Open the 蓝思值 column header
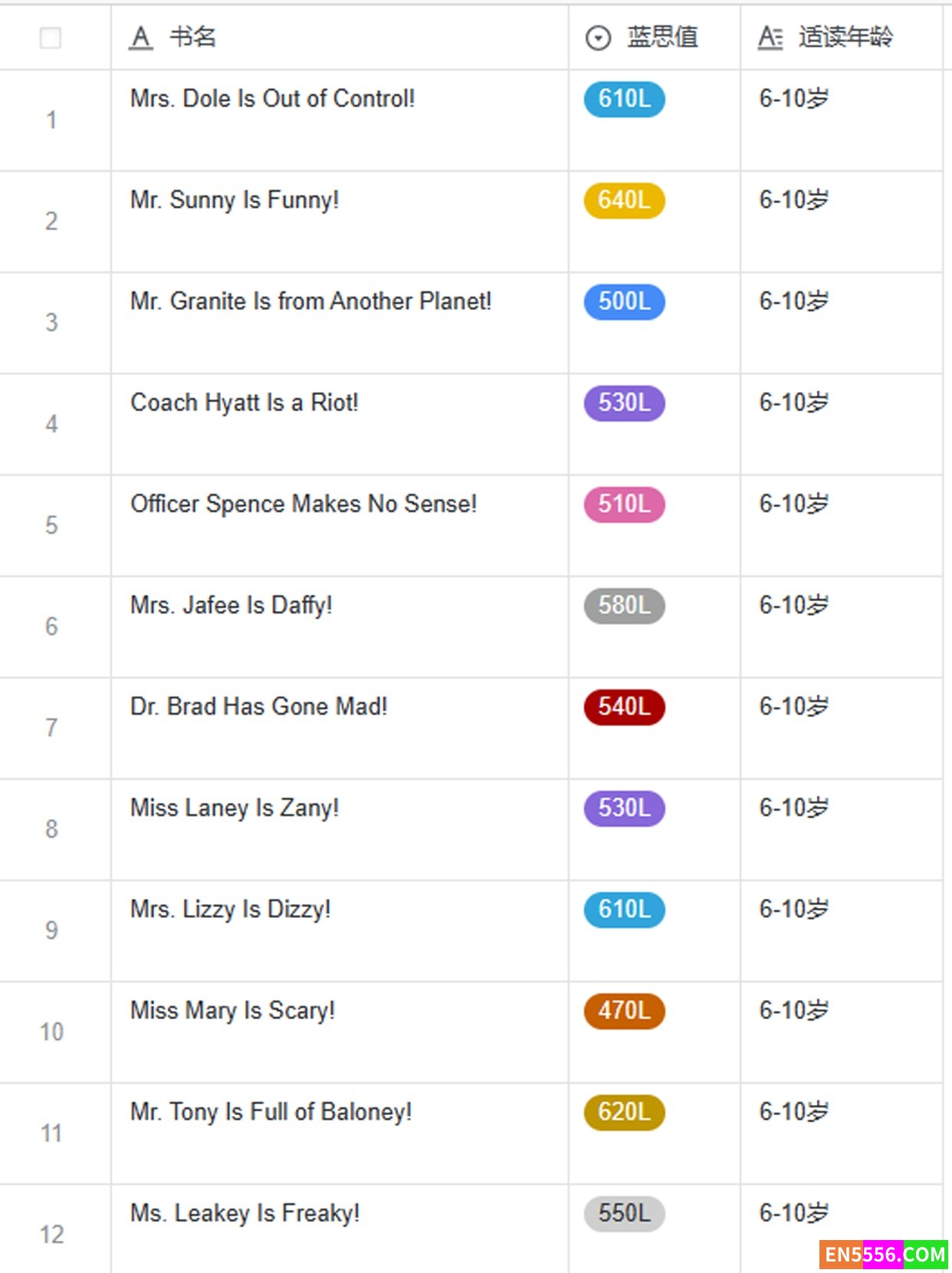 pos(662,37)
